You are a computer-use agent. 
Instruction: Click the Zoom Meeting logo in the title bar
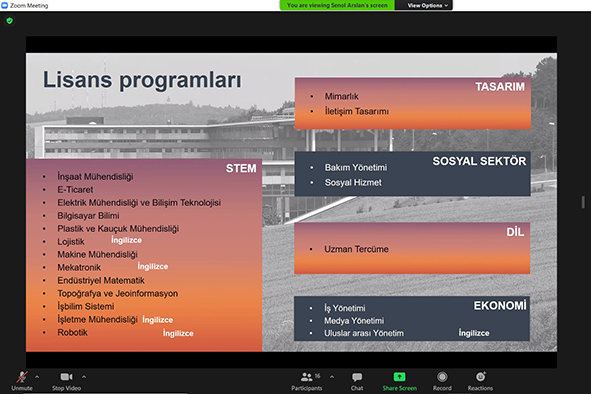click(x=5, y=5)
